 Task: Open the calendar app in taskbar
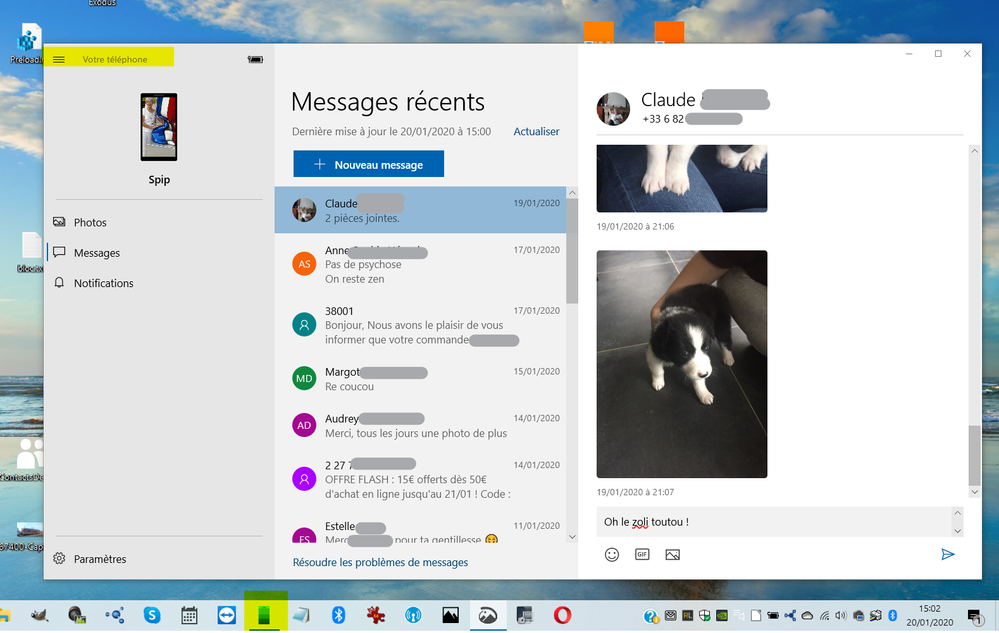click(x=189, y=615)
